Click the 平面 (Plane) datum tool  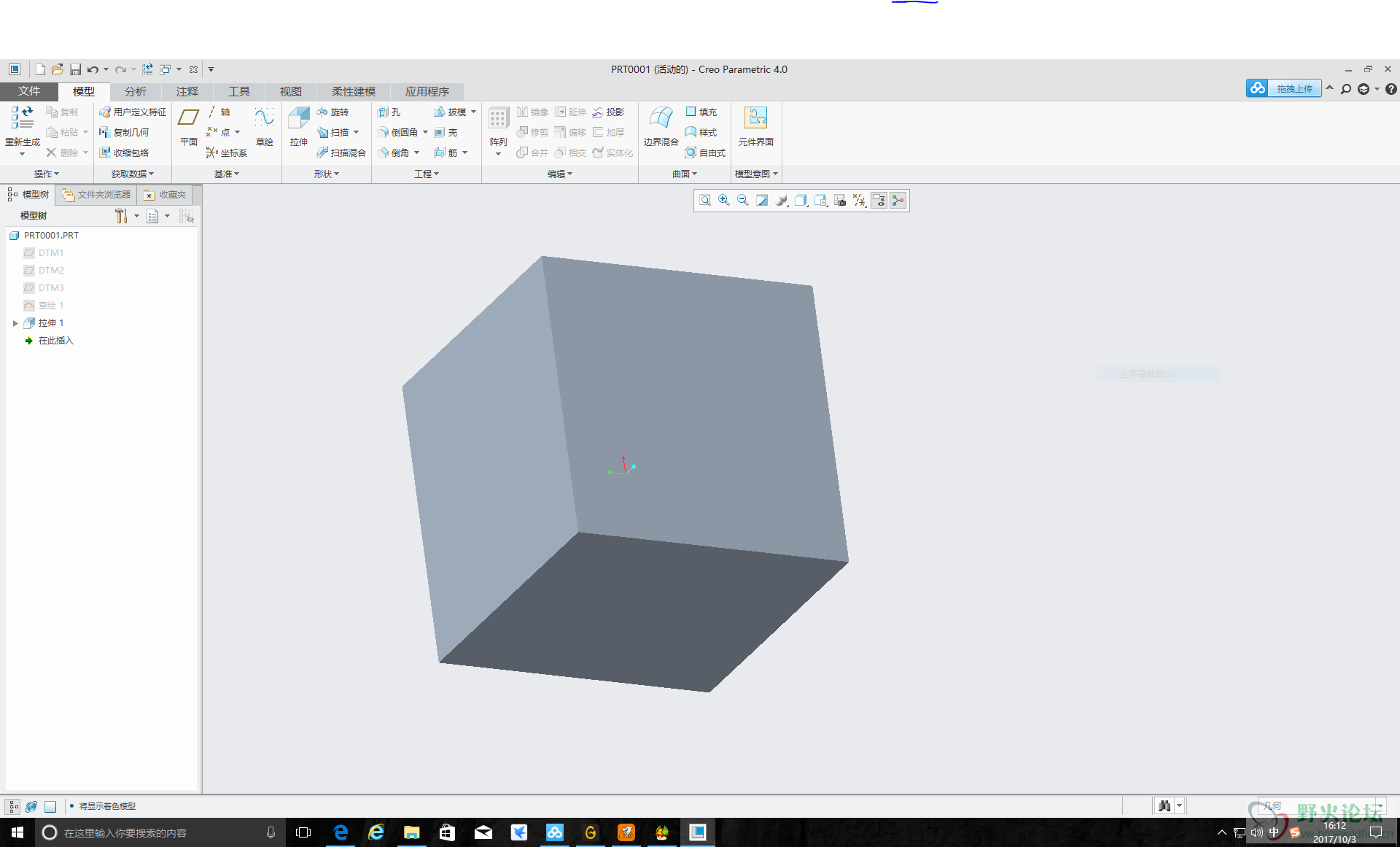(189, 125)
